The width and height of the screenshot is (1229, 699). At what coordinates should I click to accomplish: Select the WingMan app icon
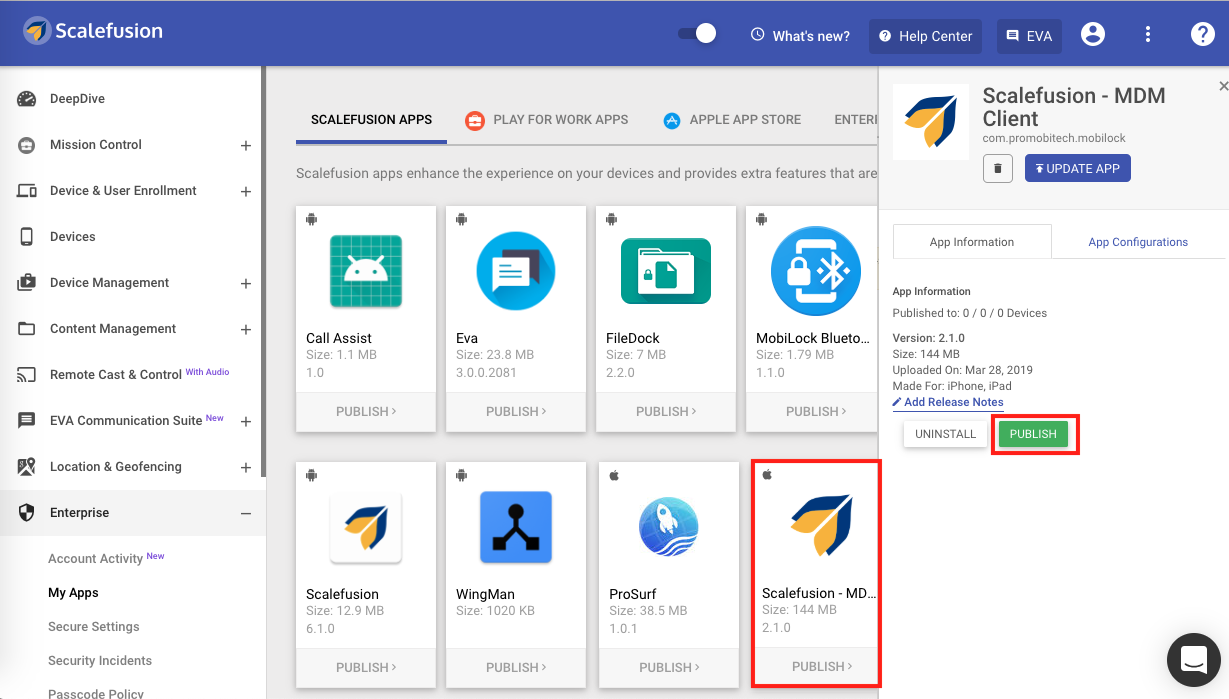pyautogui.click(x=516, y=527)
